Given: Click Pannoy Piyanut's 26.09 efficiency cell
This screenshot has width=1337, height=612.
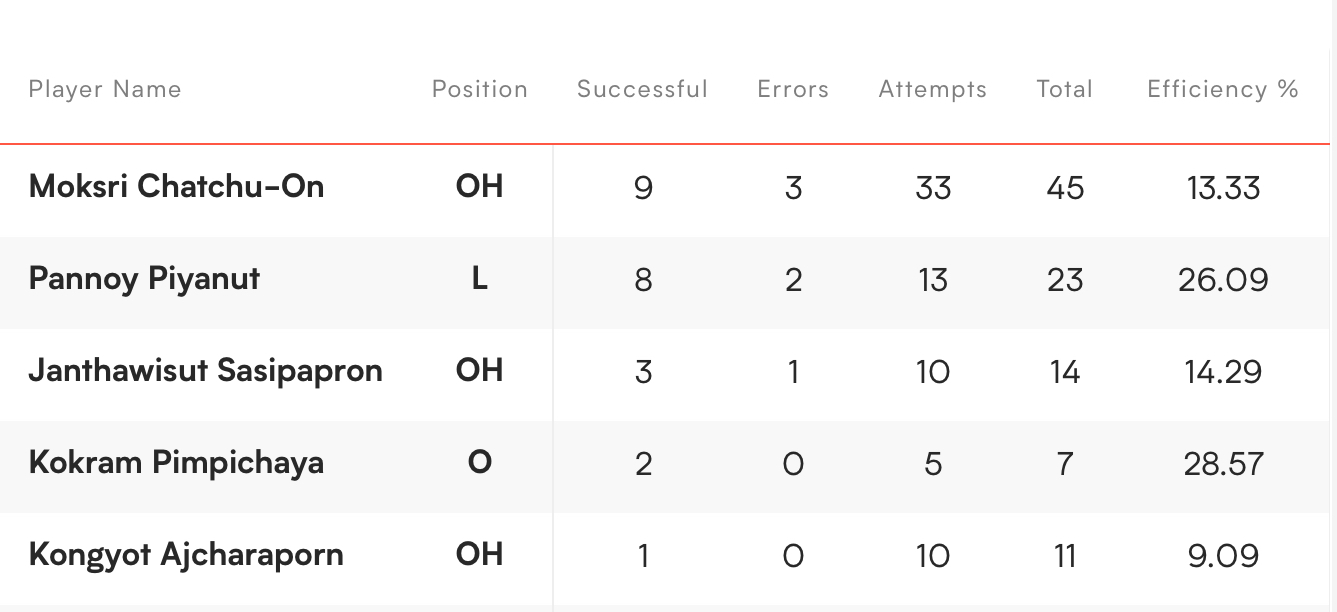Looking at the screenshot, I should [x=1224, y=279].
